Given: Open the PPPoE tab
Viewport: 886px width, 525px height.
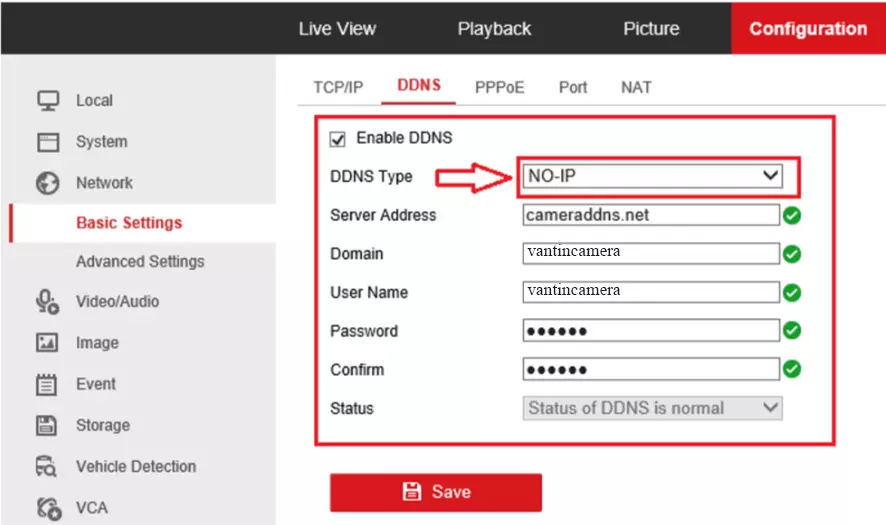Looking at the screenshot, I should [x=500, y=88].
